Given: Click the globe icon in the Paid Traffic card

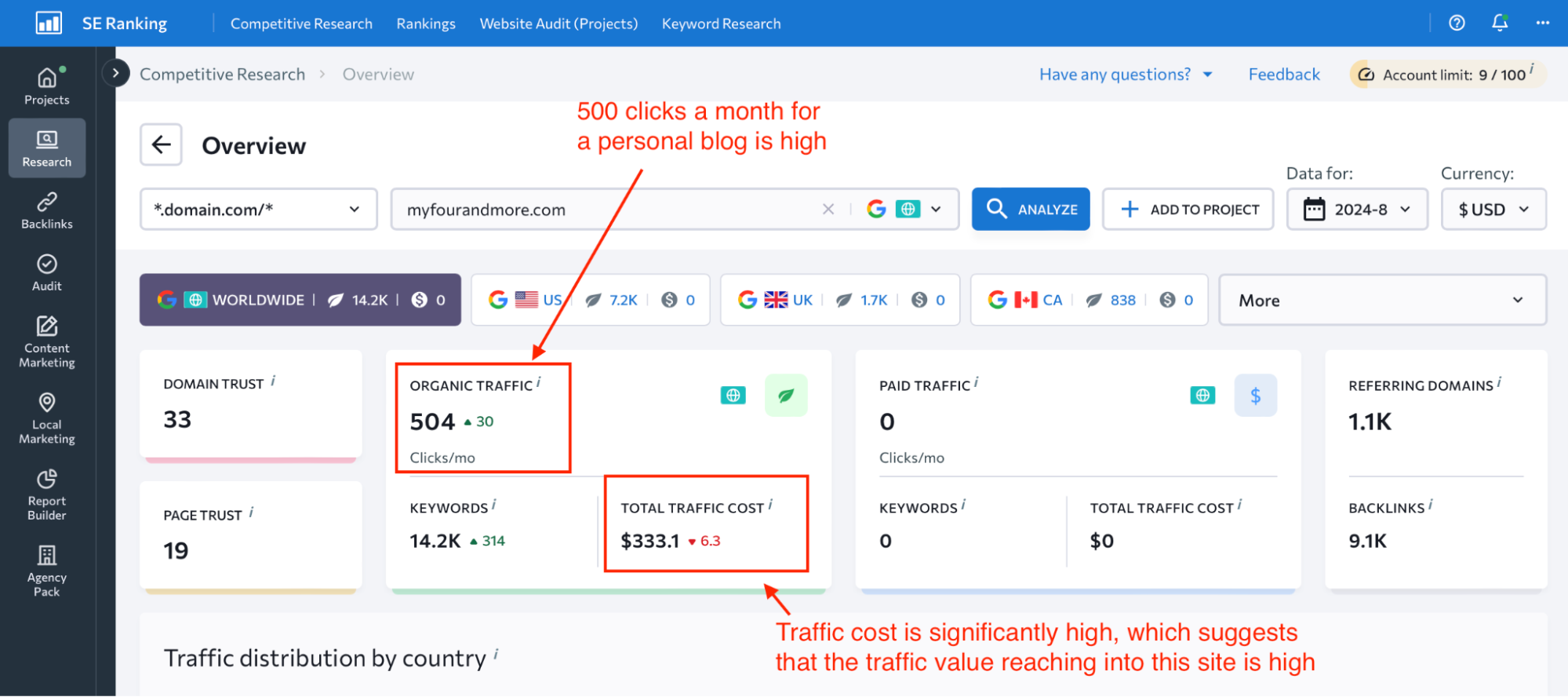Looking at the screenshot, I should tap(1202, 395).
